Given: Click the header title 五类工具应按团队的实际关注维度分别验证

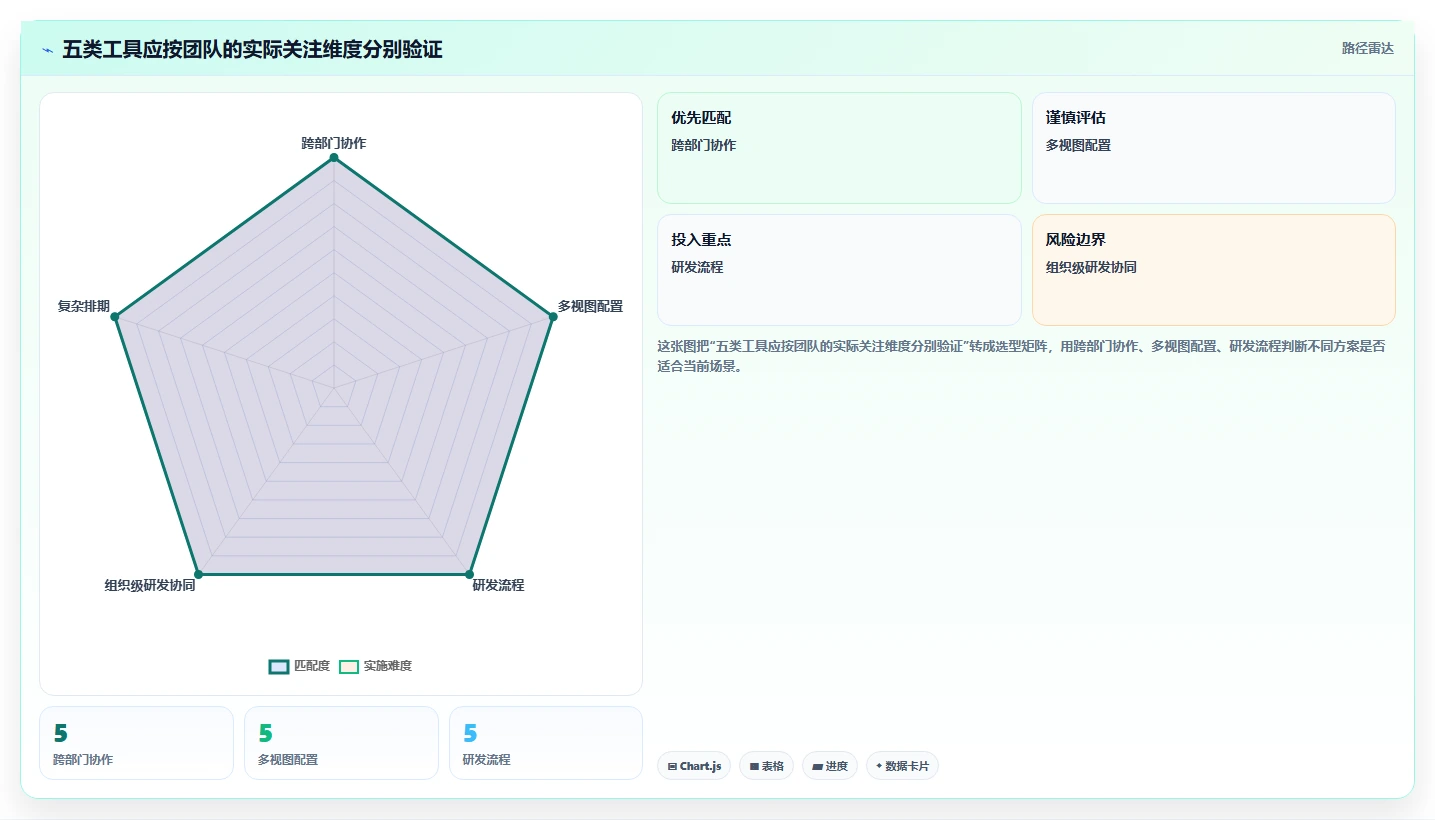Looking at the screenshot, I should [x=252, y=49].
